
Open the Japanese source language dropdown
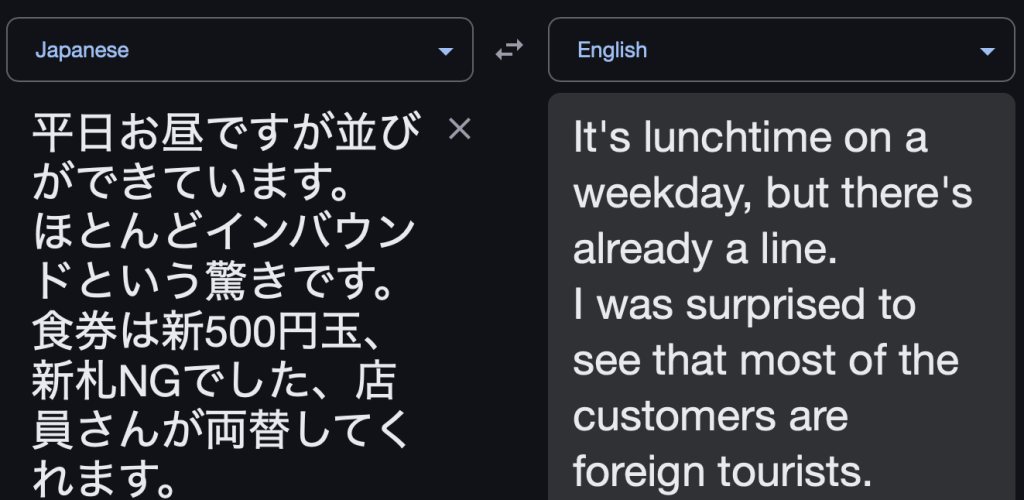click(239, 50)
